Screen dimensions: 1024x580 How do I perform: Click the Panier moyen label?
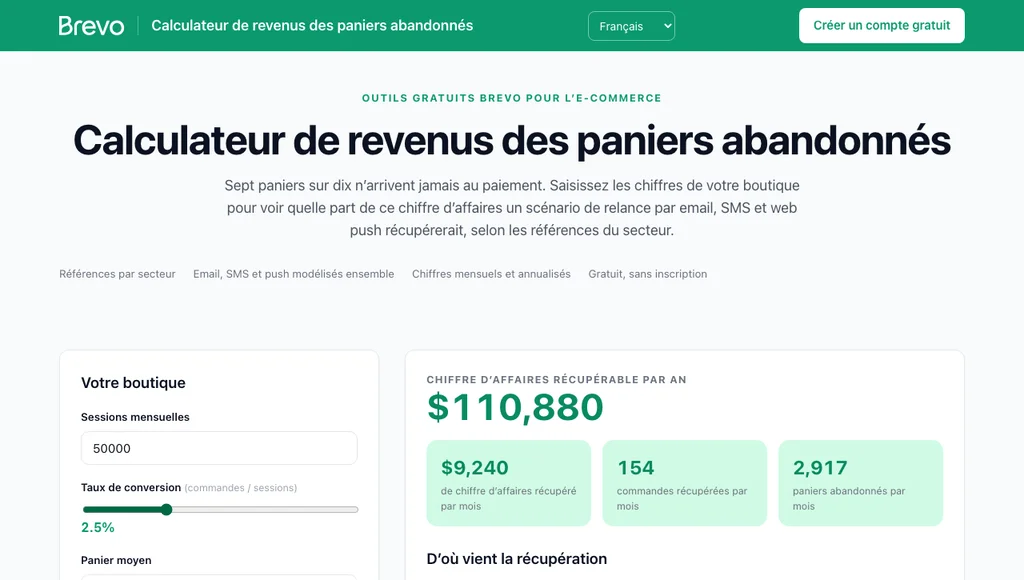point(116,560)
